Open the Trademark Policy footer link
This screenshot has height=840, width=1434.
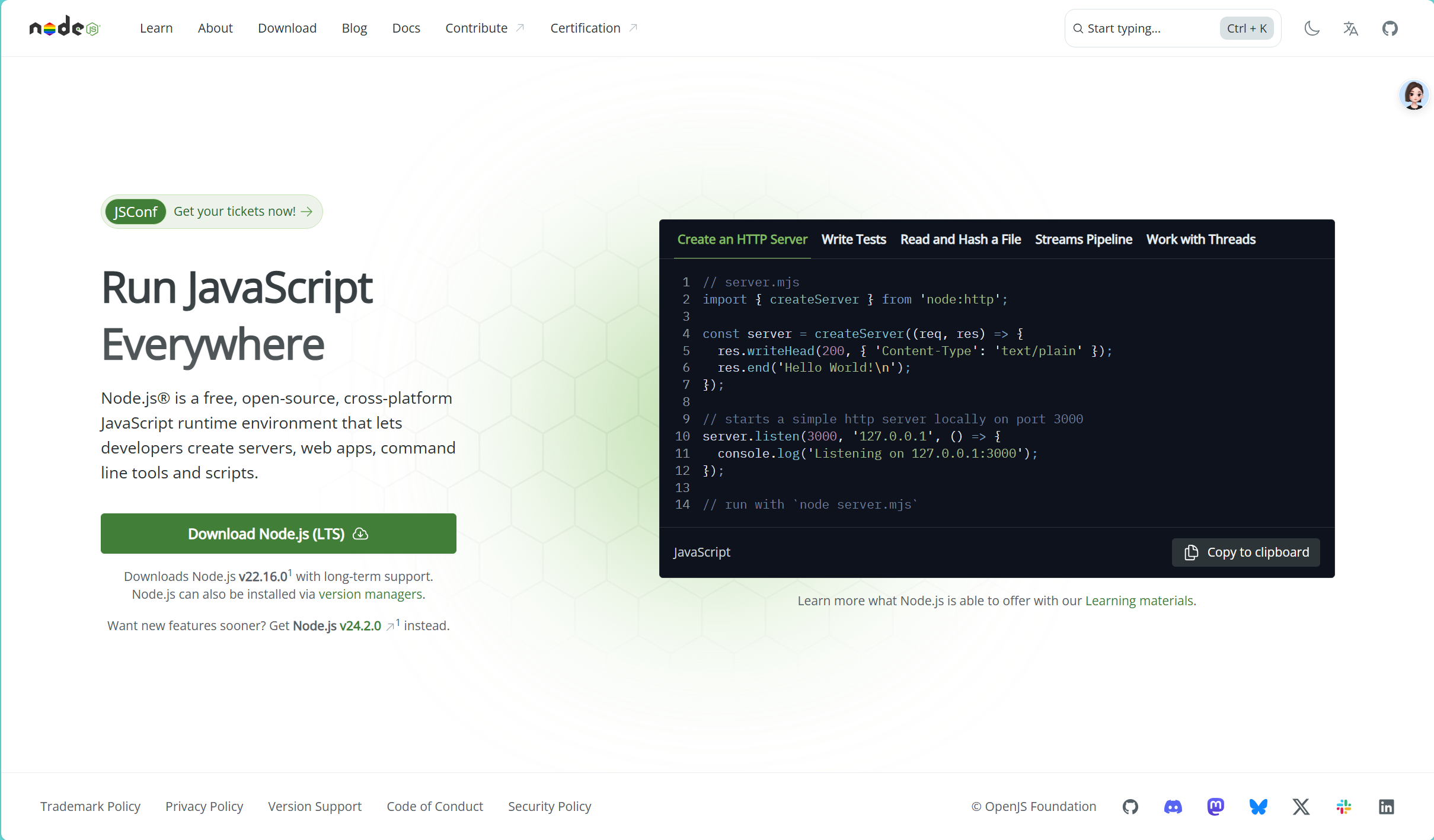(90, 806)
